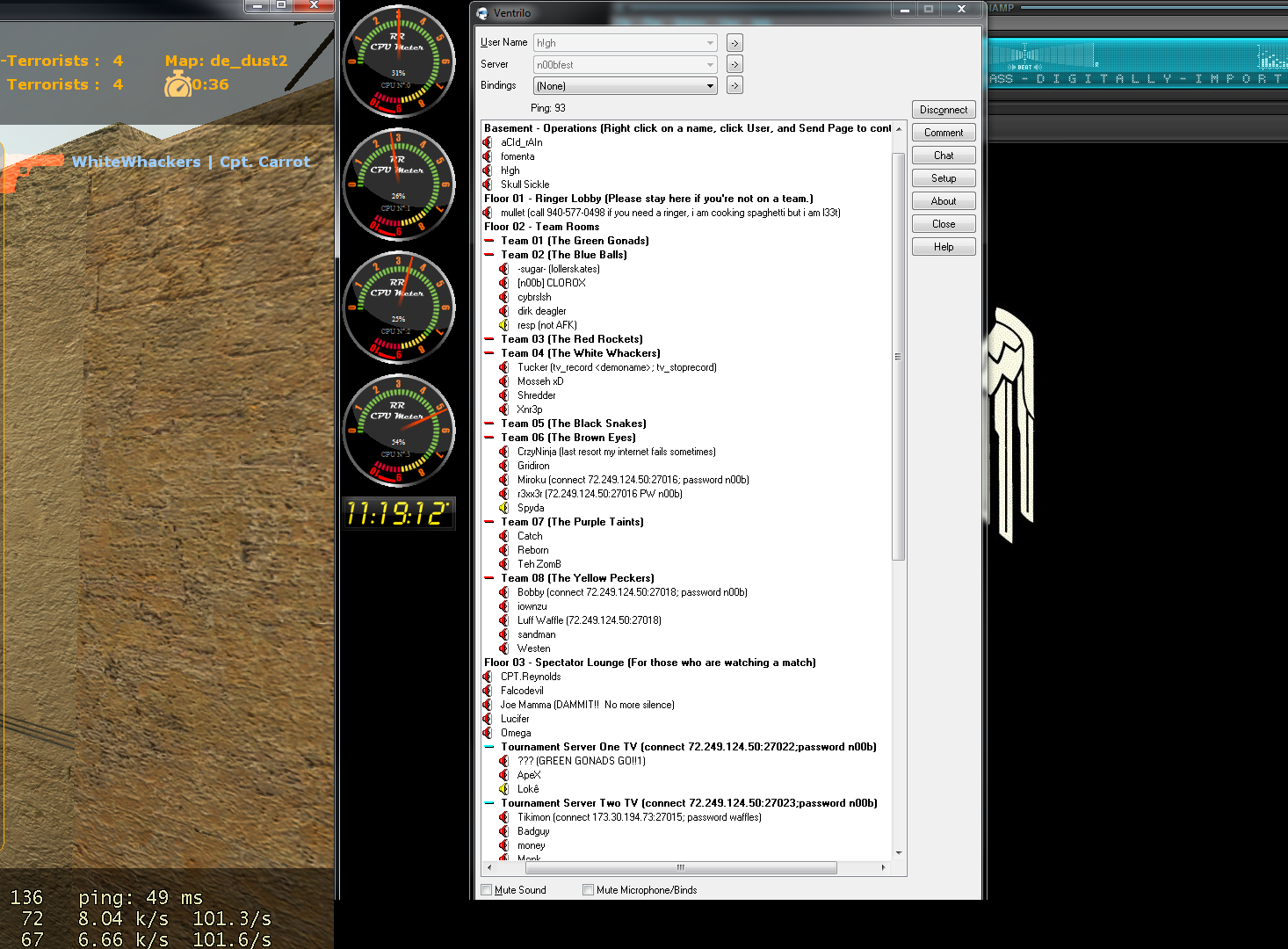1288x949 pixels.
Task: Click the Disconnect button
Action: [x=944, y=110]
